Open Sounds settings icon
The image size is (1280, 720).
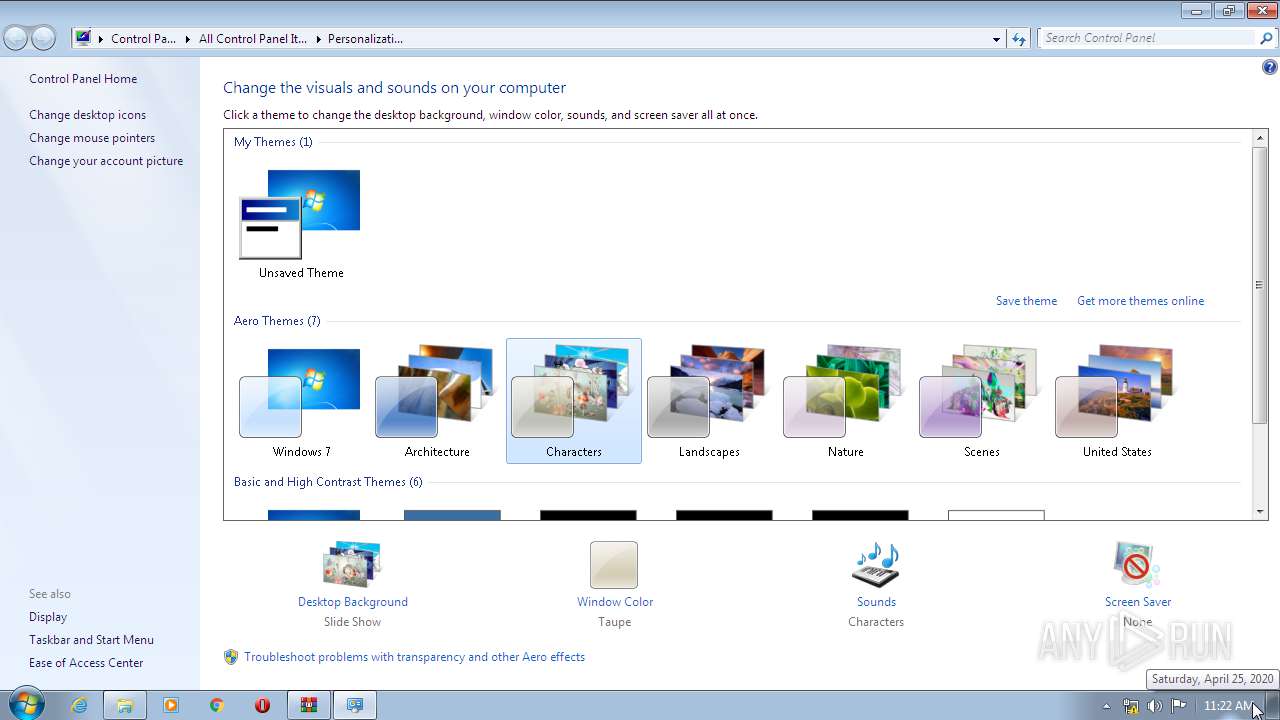coord(876,564)
